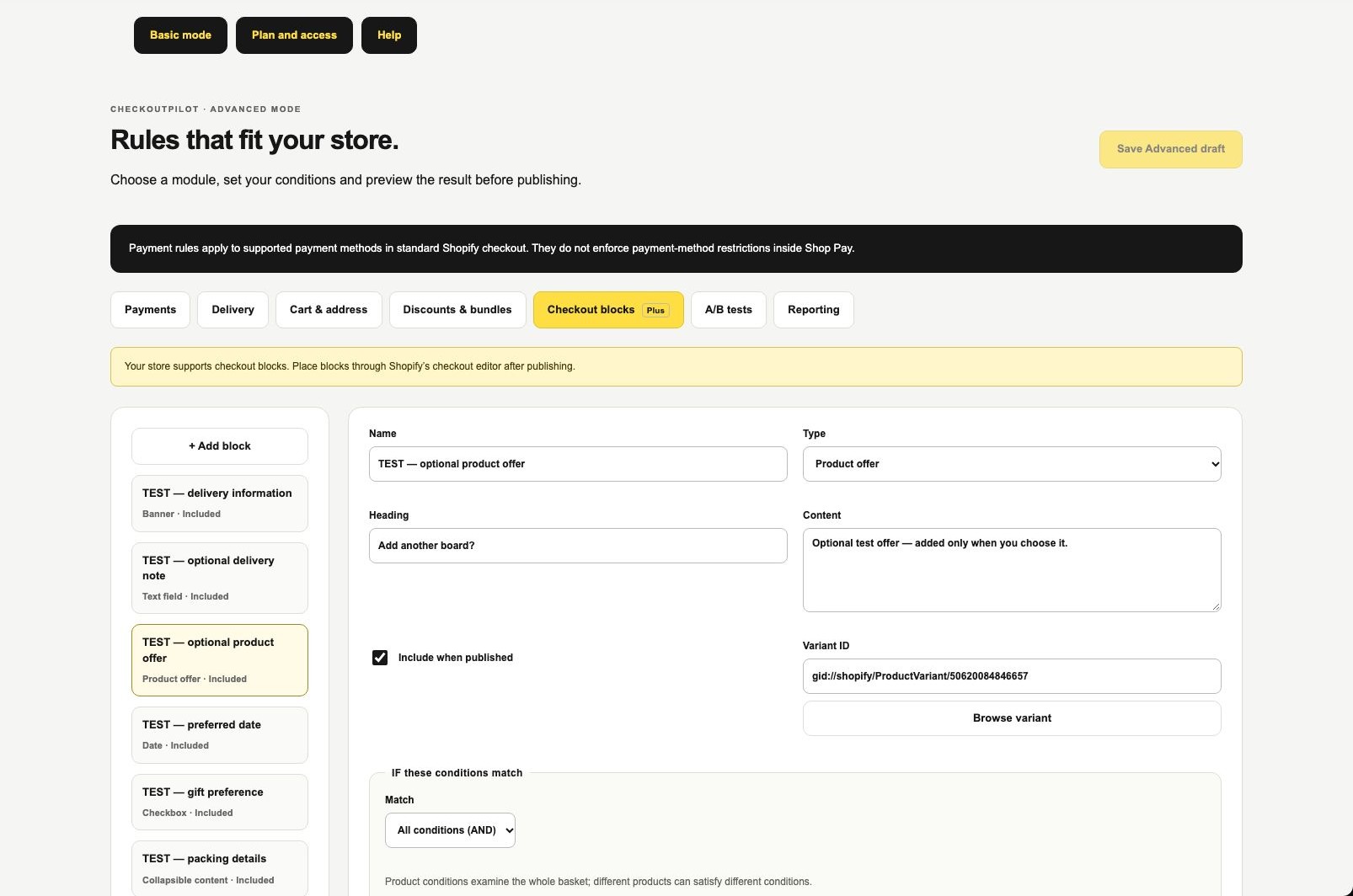The image size is (1353, 896).
Task: Select TEST — preferred date block
Action: [220, 735]
